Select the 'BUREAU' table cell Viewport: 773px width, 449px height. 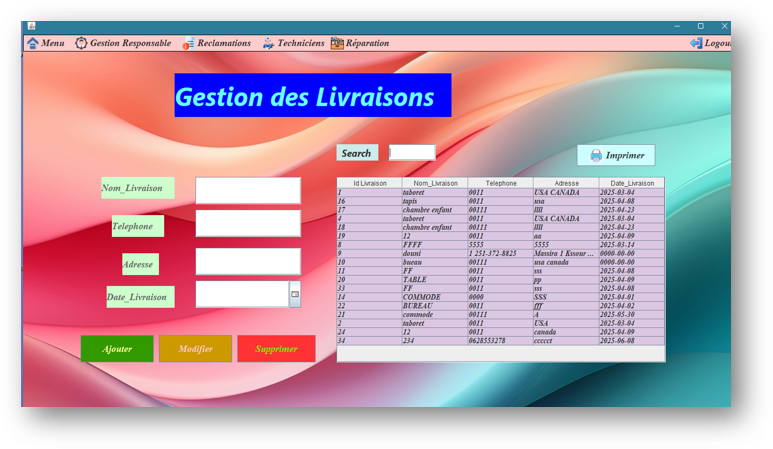click(435, 306)
